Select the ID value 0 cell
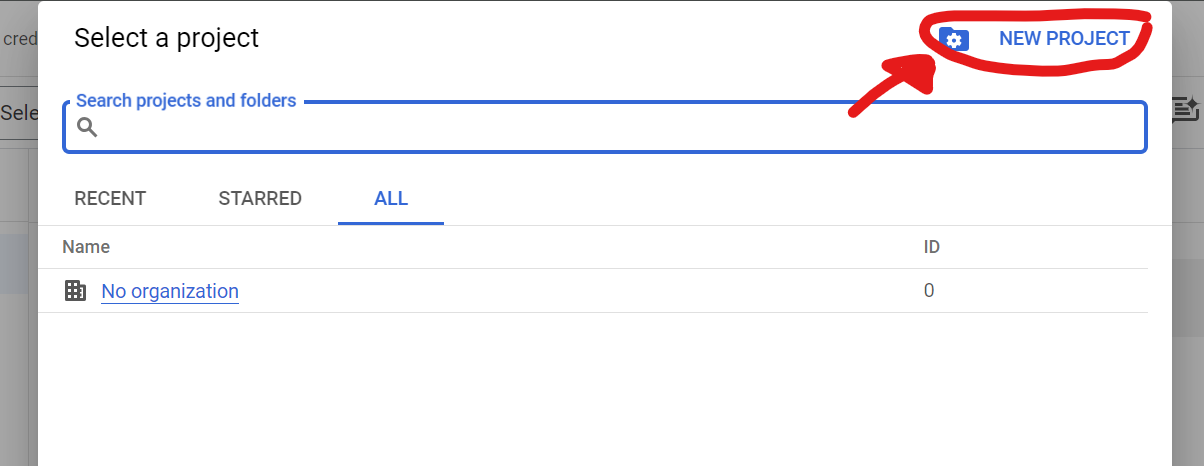The height and width of the screenshot is (466, 1204). (x=929, y=291)
